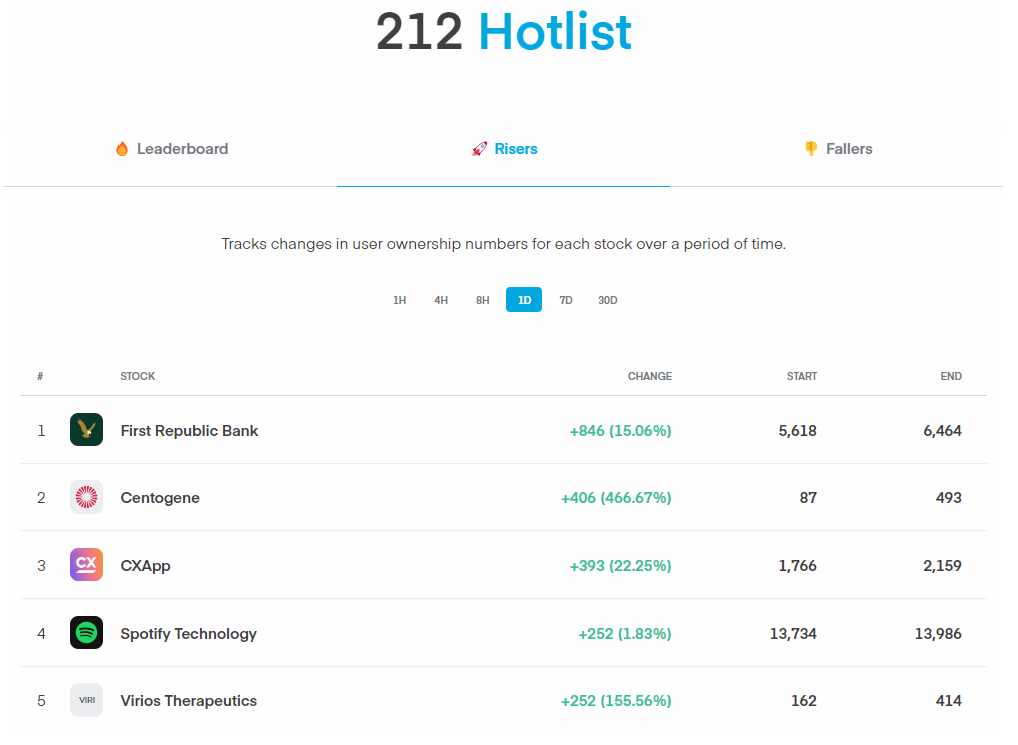Image resolution: width=1018 pixels, height=745 pixels.
Task: Click the +846 (15.06%) change value
Action: [x=620, y=431]
